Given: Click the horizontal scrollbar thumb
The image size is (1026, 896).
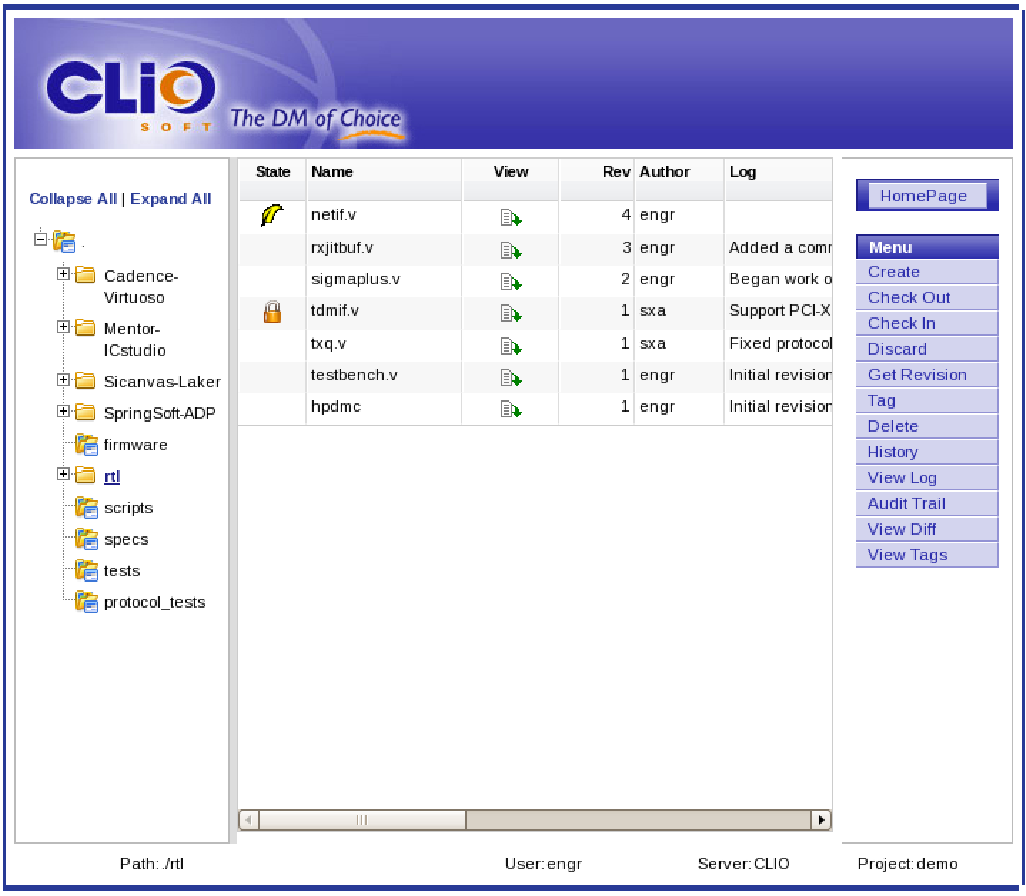Looking at the screenshot, I should coord(362,819).
